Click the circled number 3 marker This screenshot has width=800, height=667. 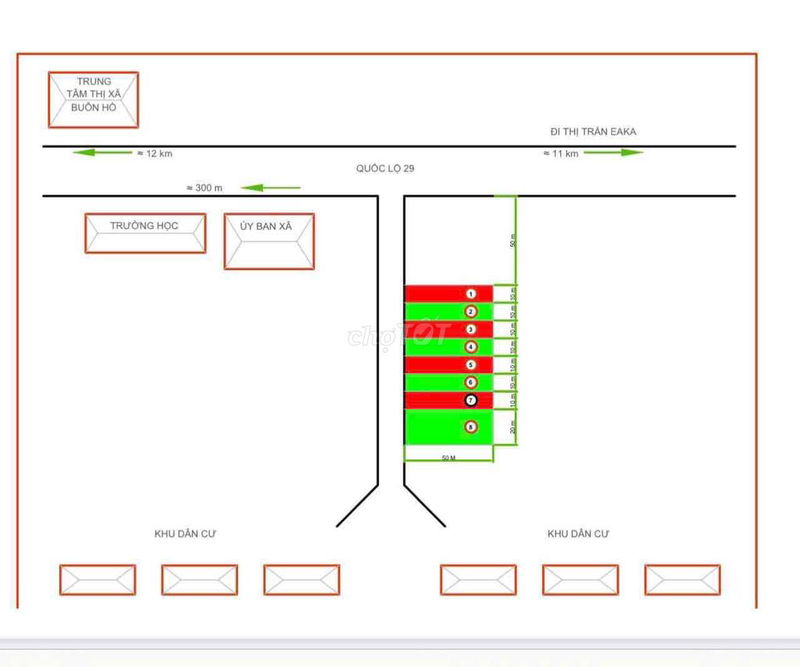coord(471,329)
